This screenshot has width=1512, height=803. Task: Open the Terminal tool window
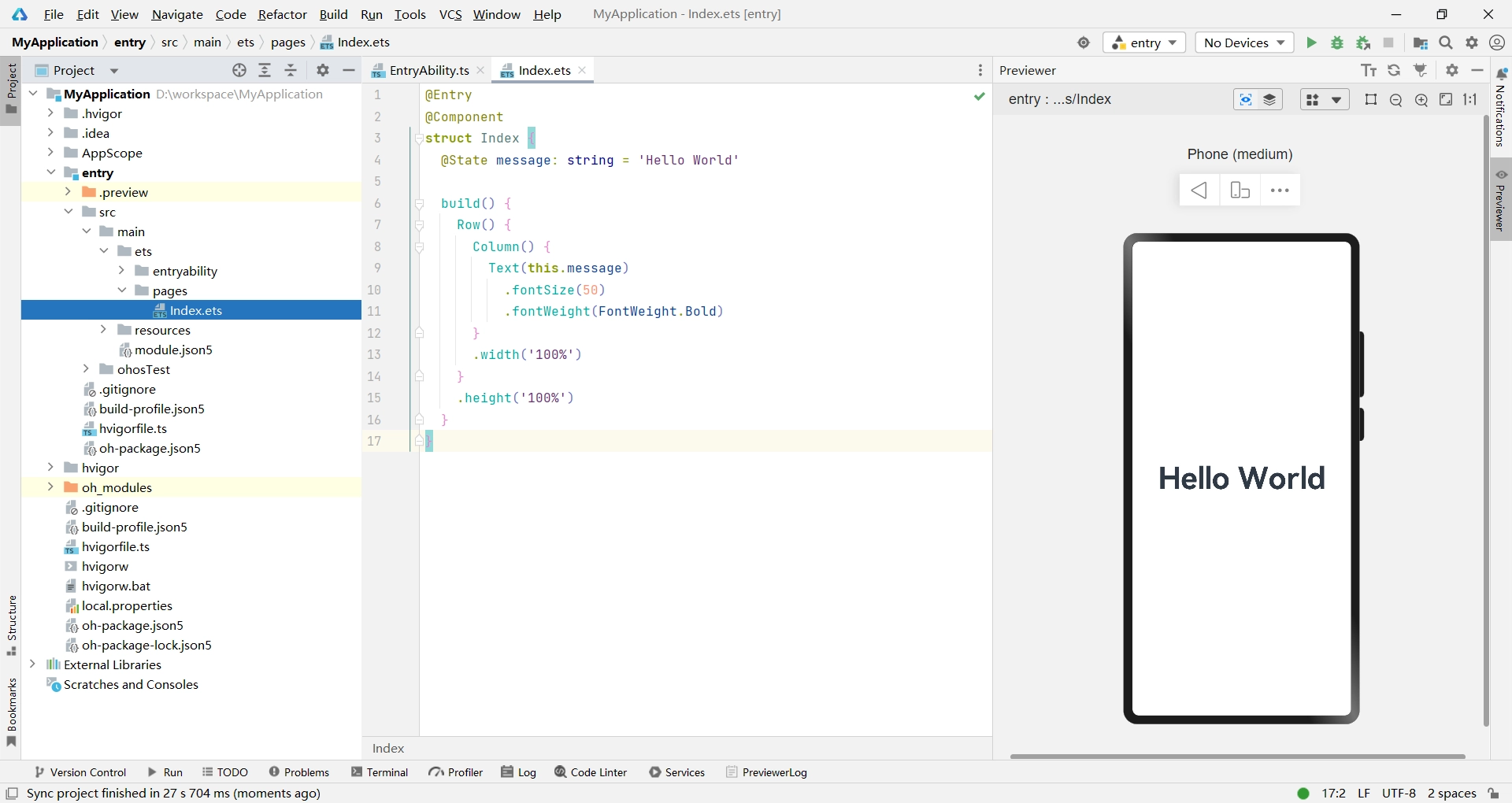coord(380,772)
